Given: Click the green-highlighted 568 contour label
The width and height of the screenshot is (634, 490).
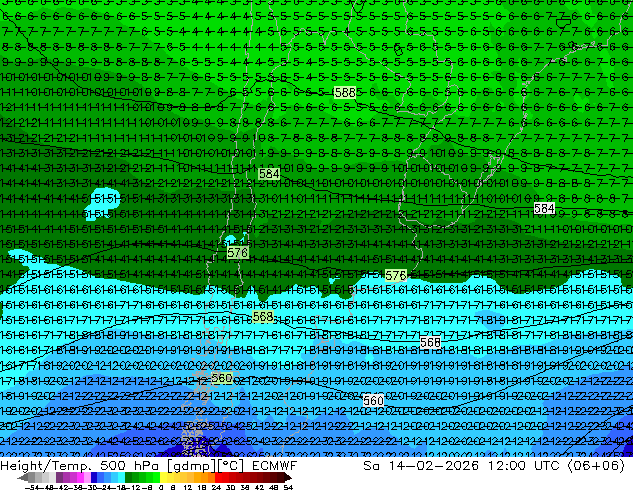Looking at the screenshot, I should 263,317.
